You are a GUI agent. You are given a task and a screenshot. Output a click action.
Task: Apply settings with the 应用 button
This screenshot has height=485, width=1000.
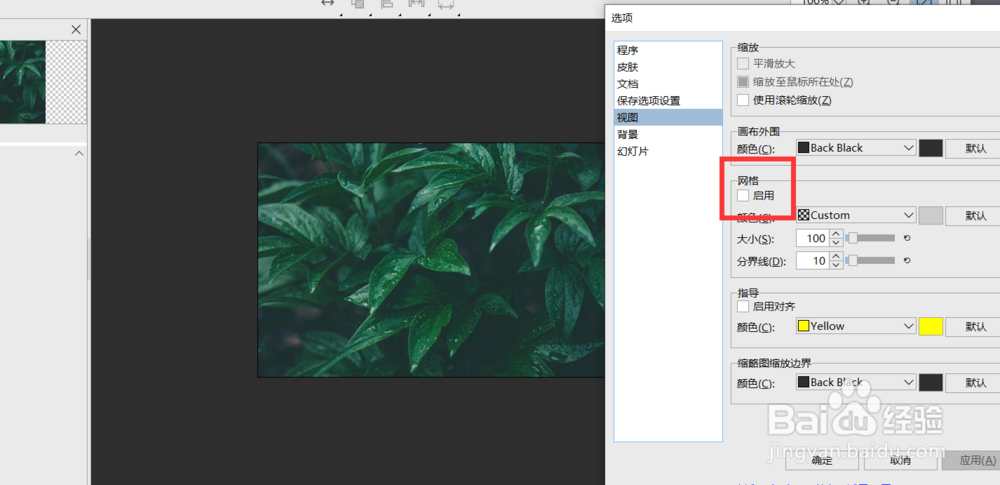971,460
